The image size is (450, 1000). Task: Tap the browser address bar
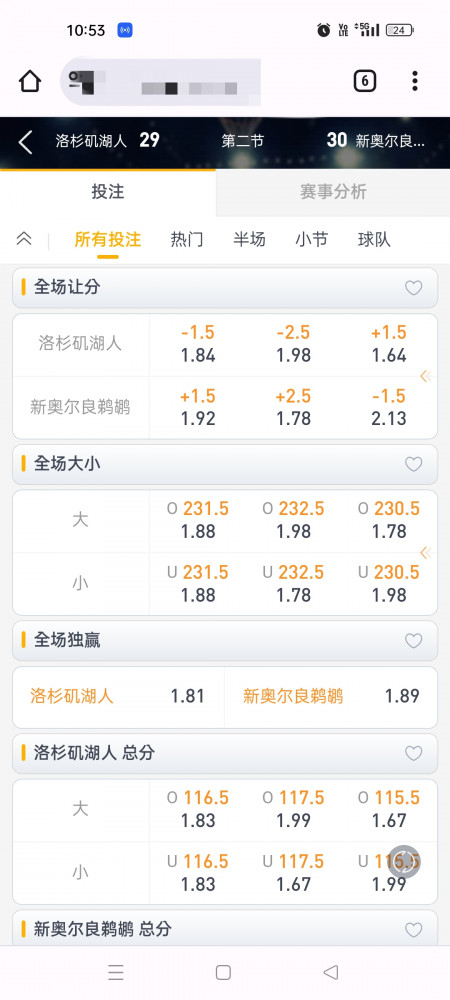[x=161, y=82]
